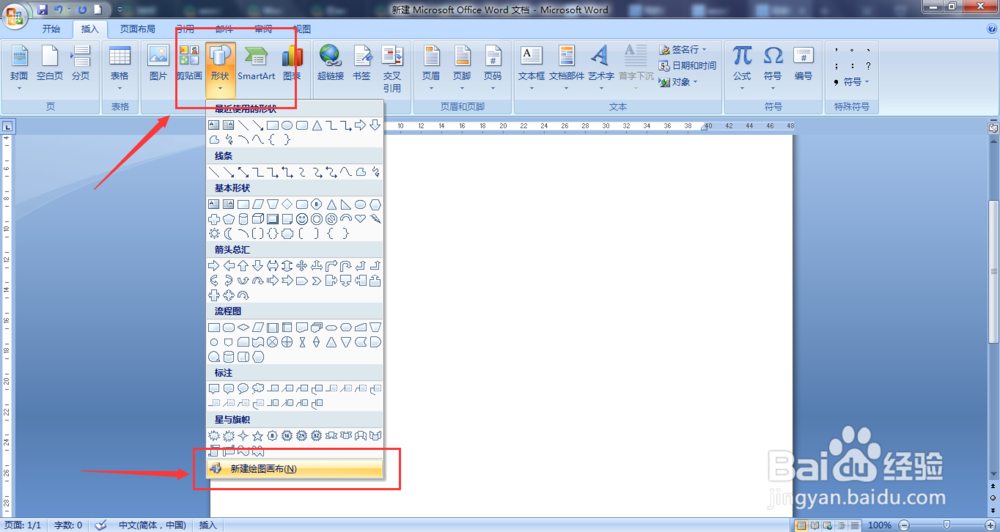This screenshot has height=532, width=1000.
Task: Switch to Outline view
Action: pyautogui.click(x=841, y=525)
